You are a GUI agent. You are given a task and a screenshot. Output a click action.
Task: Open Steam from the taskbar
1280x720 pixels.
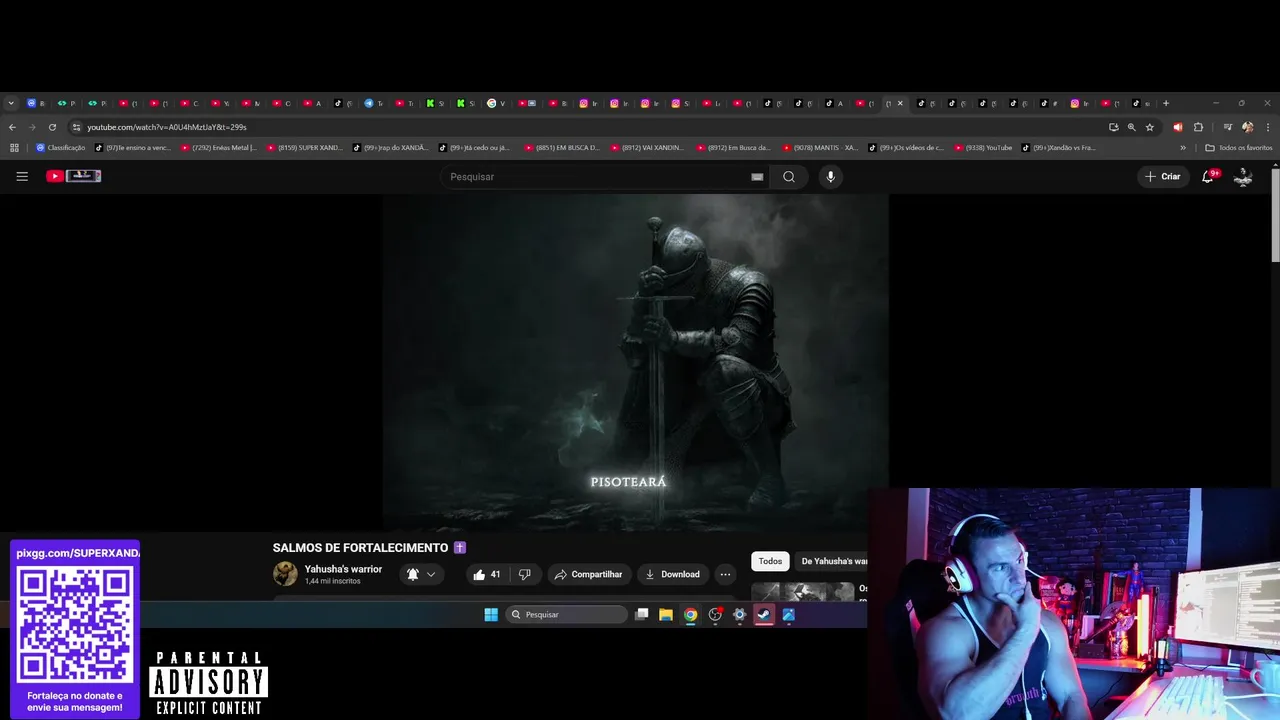point(764,615)
